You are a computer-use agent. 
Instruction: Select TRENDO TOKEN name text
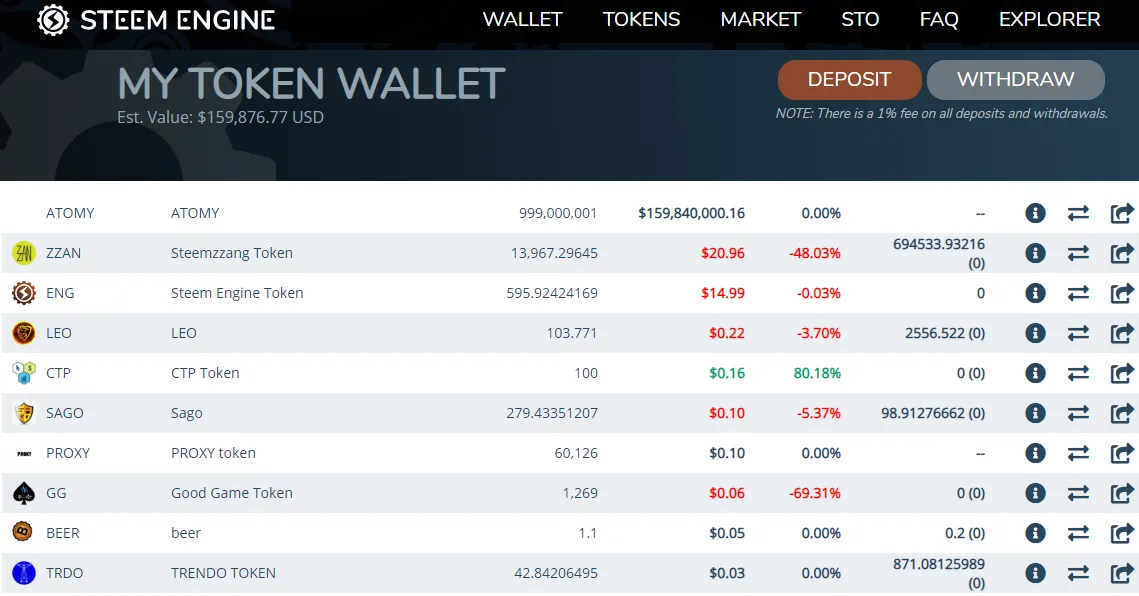(223, 573)
